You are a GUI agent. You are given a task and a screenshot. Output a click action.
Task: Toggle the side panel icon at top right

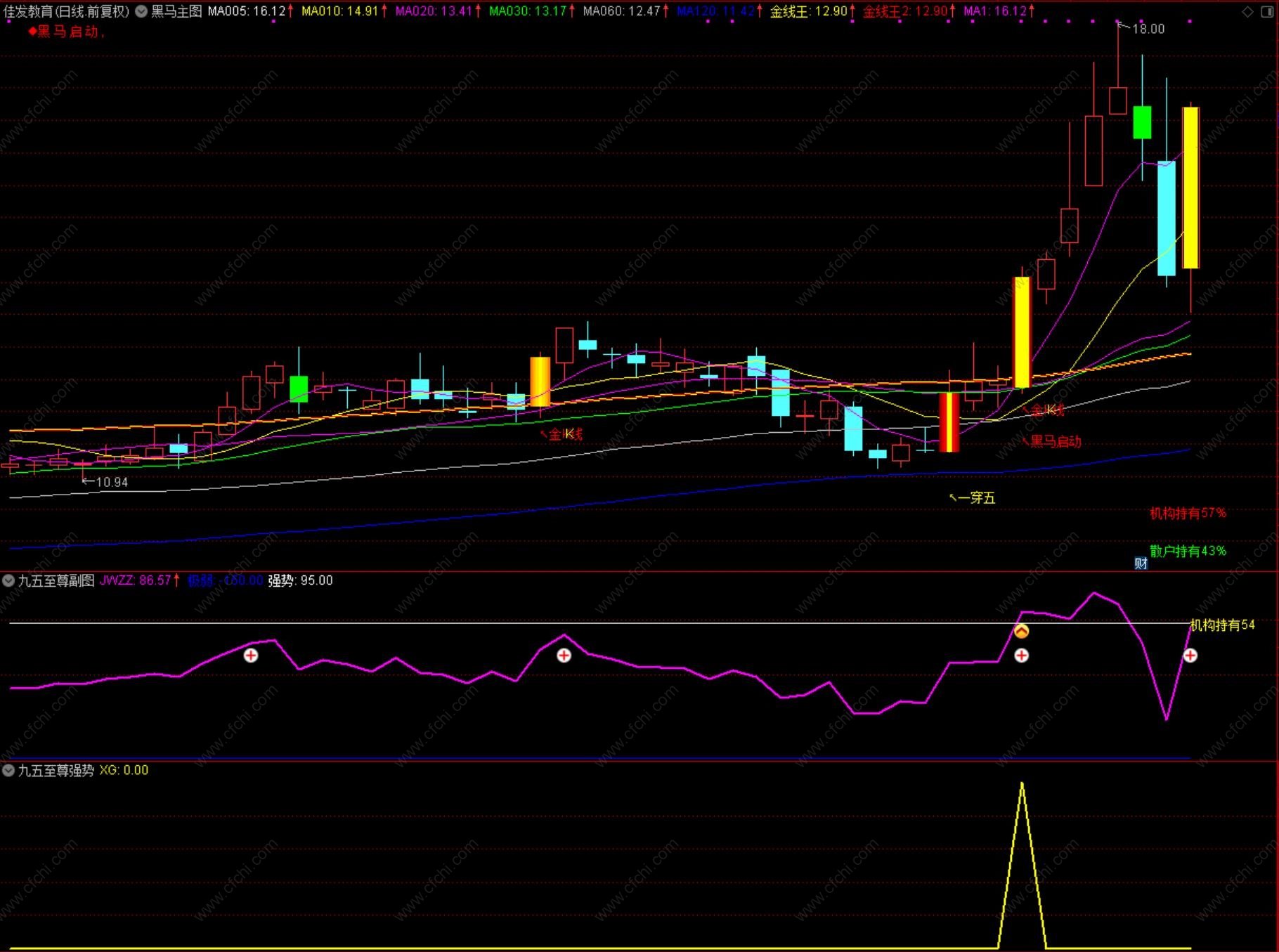coord(1267,11)
